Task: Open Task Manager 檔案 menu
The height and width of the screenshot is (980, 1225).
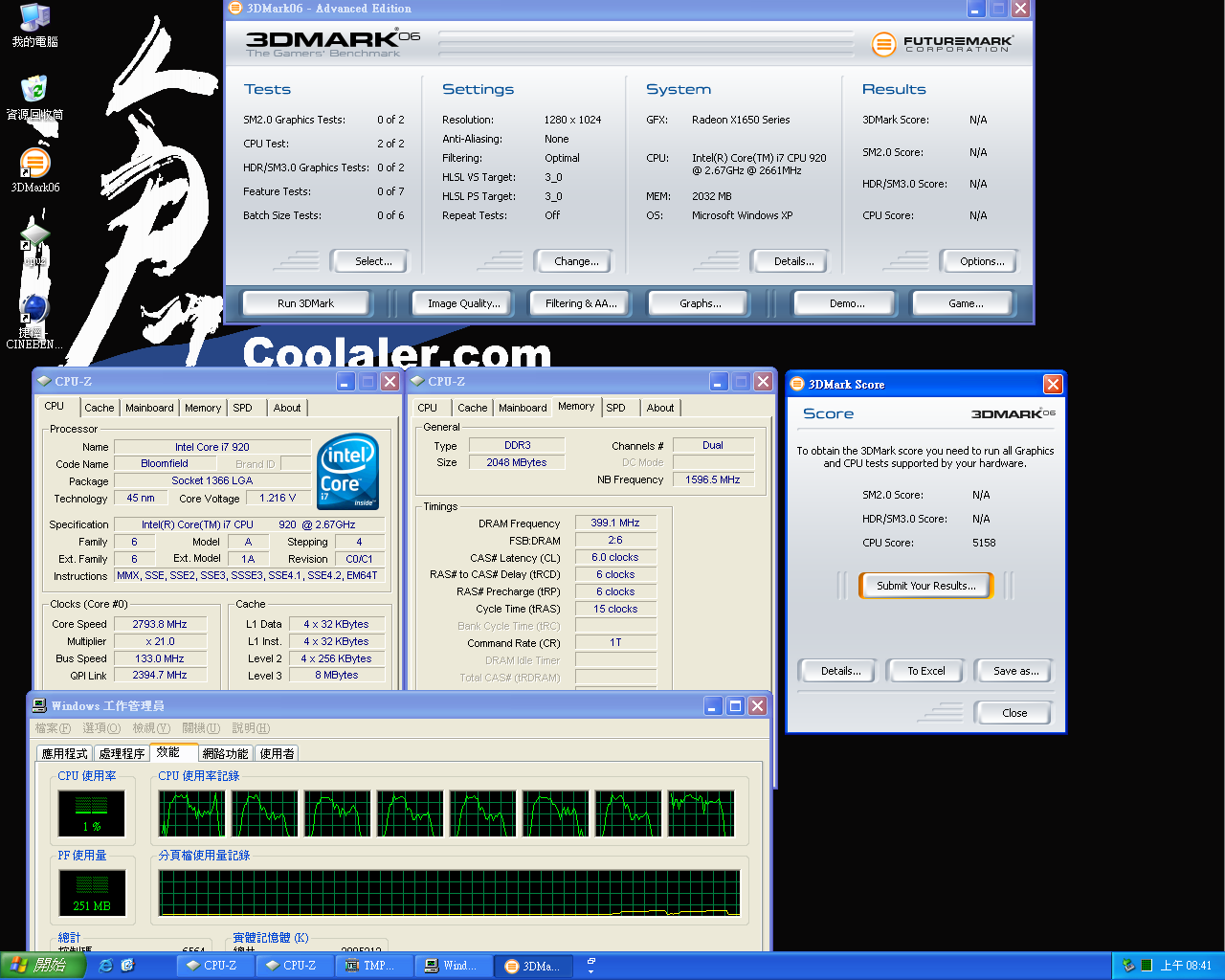Action: [x=53, y=728]
